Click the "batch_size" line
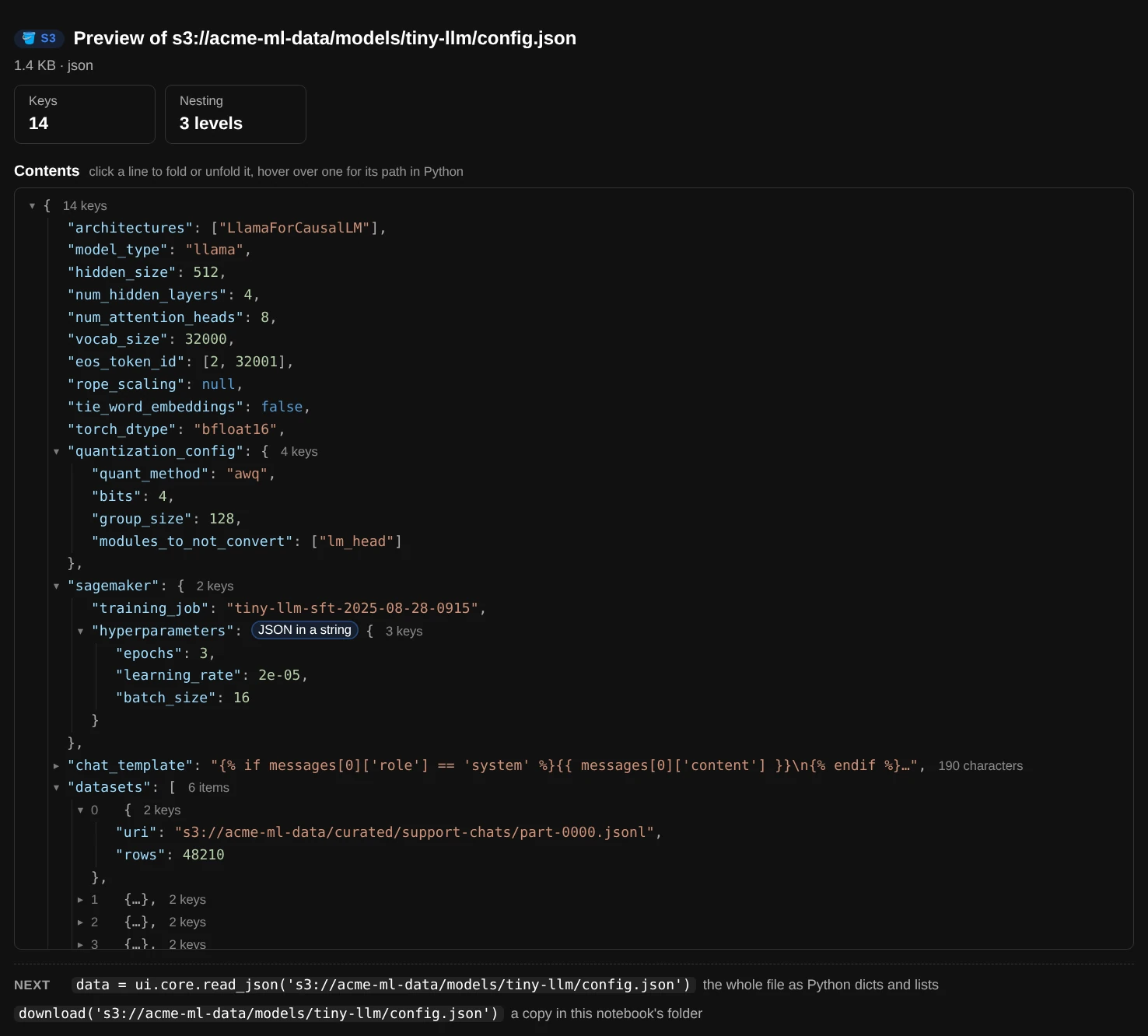Screen dimensions: 1148x1036 click(183, 698)
